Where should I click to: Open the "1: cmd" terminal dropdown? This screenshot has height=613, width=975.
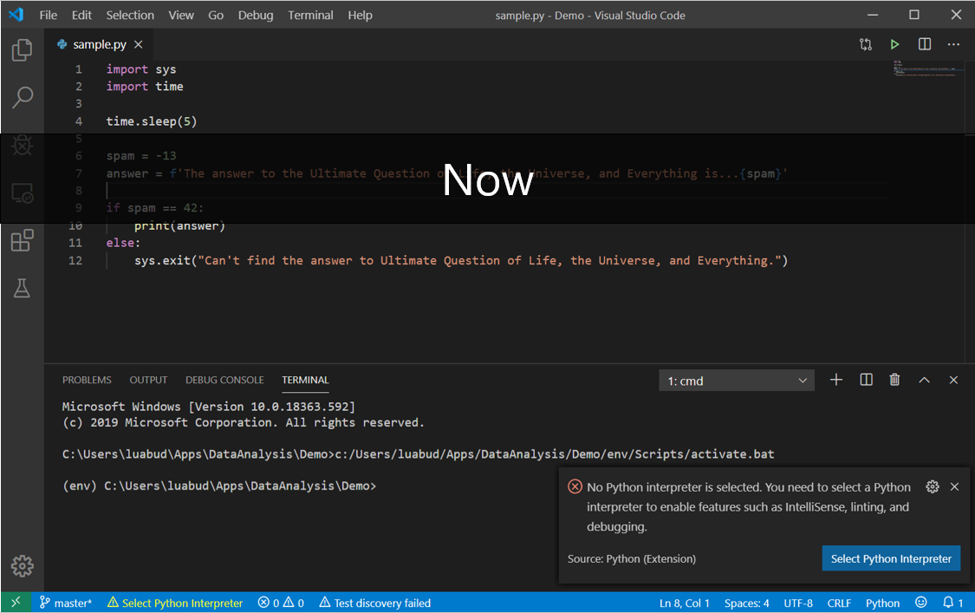click(736, 380)
